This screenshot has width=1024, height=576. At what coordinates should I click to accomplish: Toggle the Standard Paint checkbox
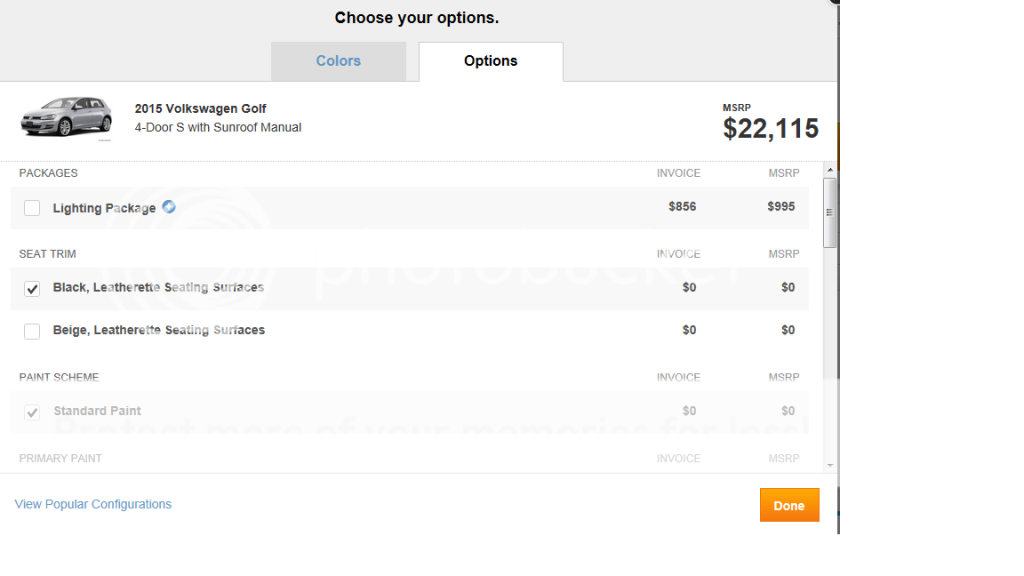click(32, 412)
